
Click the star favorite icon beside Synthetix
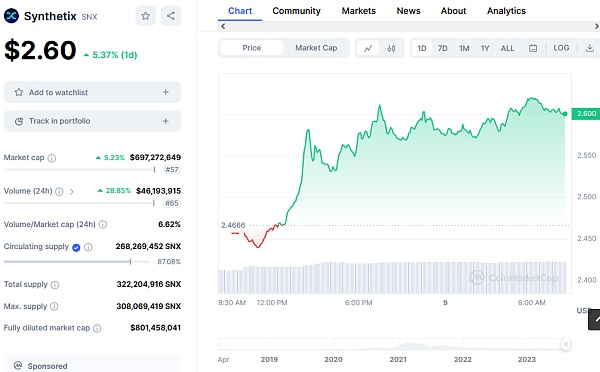(x=145, y=16)
